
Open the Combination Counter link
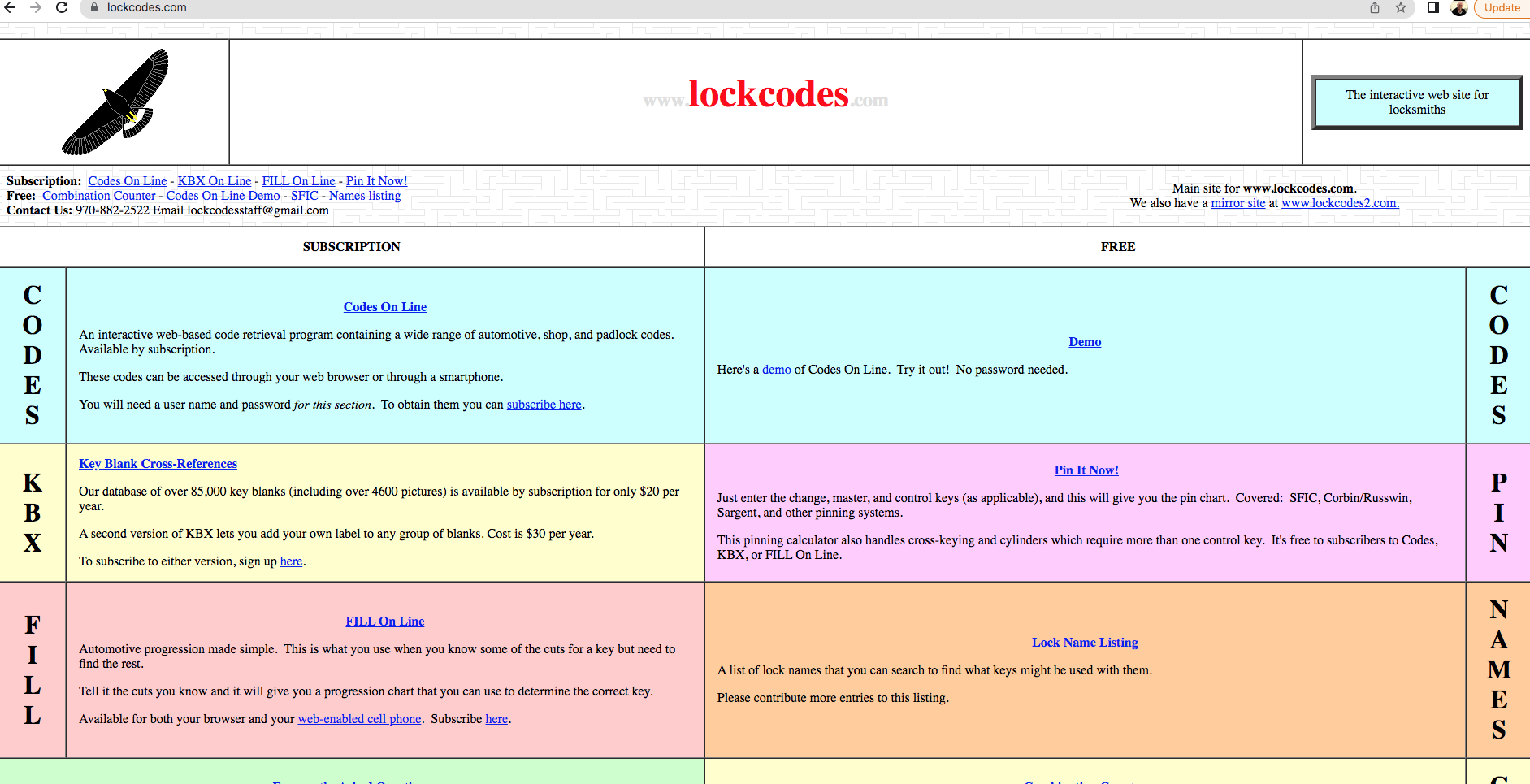[99, 196]
